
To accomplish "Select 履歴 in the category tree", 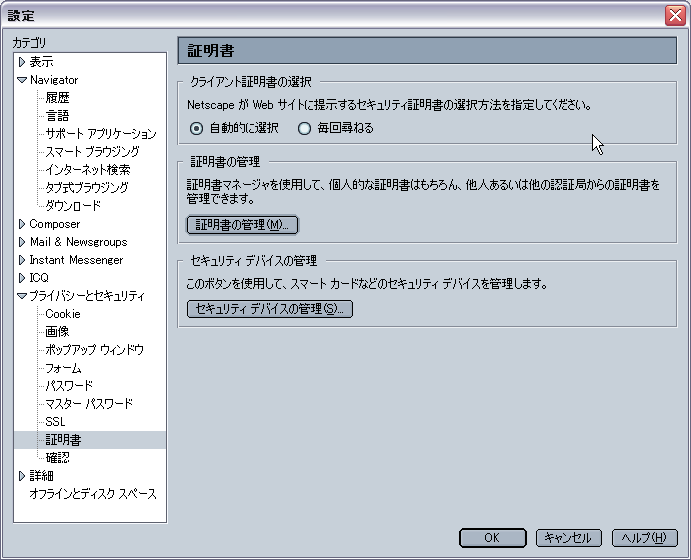I will 57,98.
